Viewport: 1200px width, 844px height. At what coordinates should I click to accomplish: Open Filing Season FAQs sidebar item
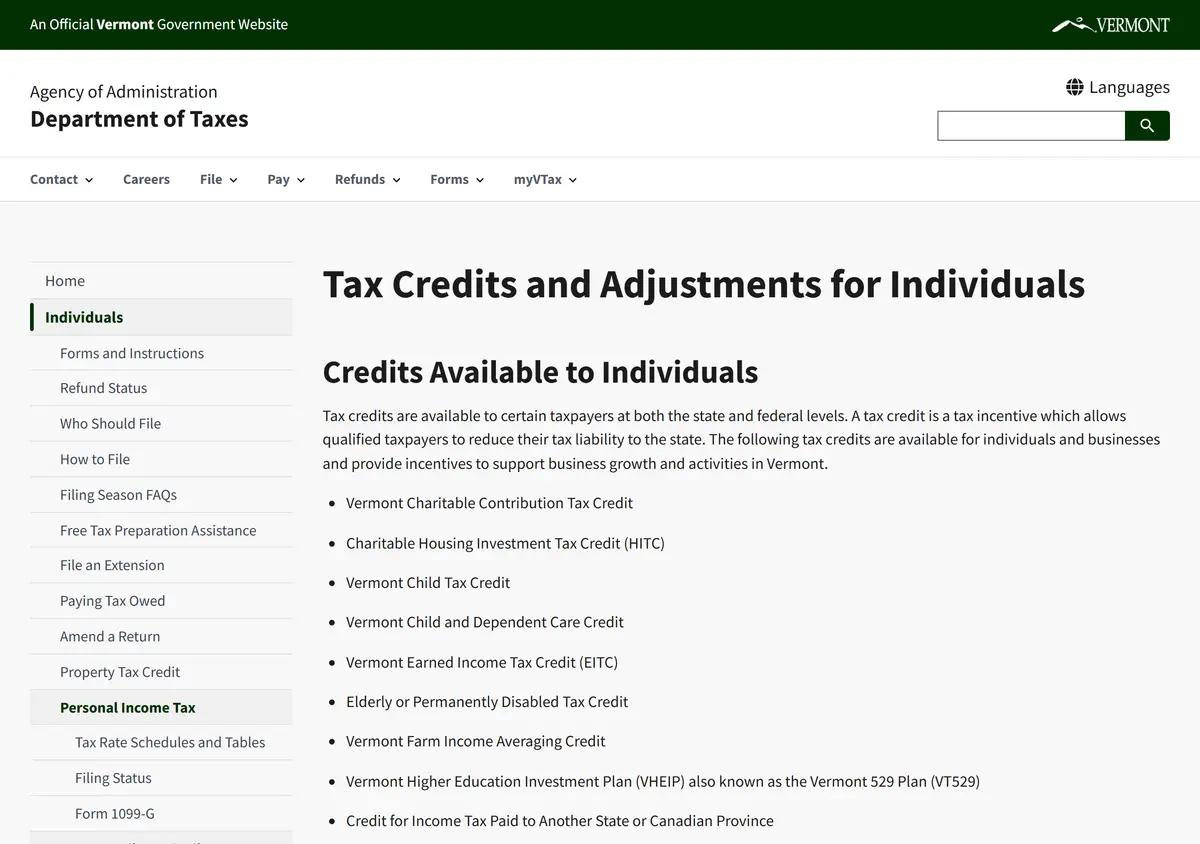[161, 495]
